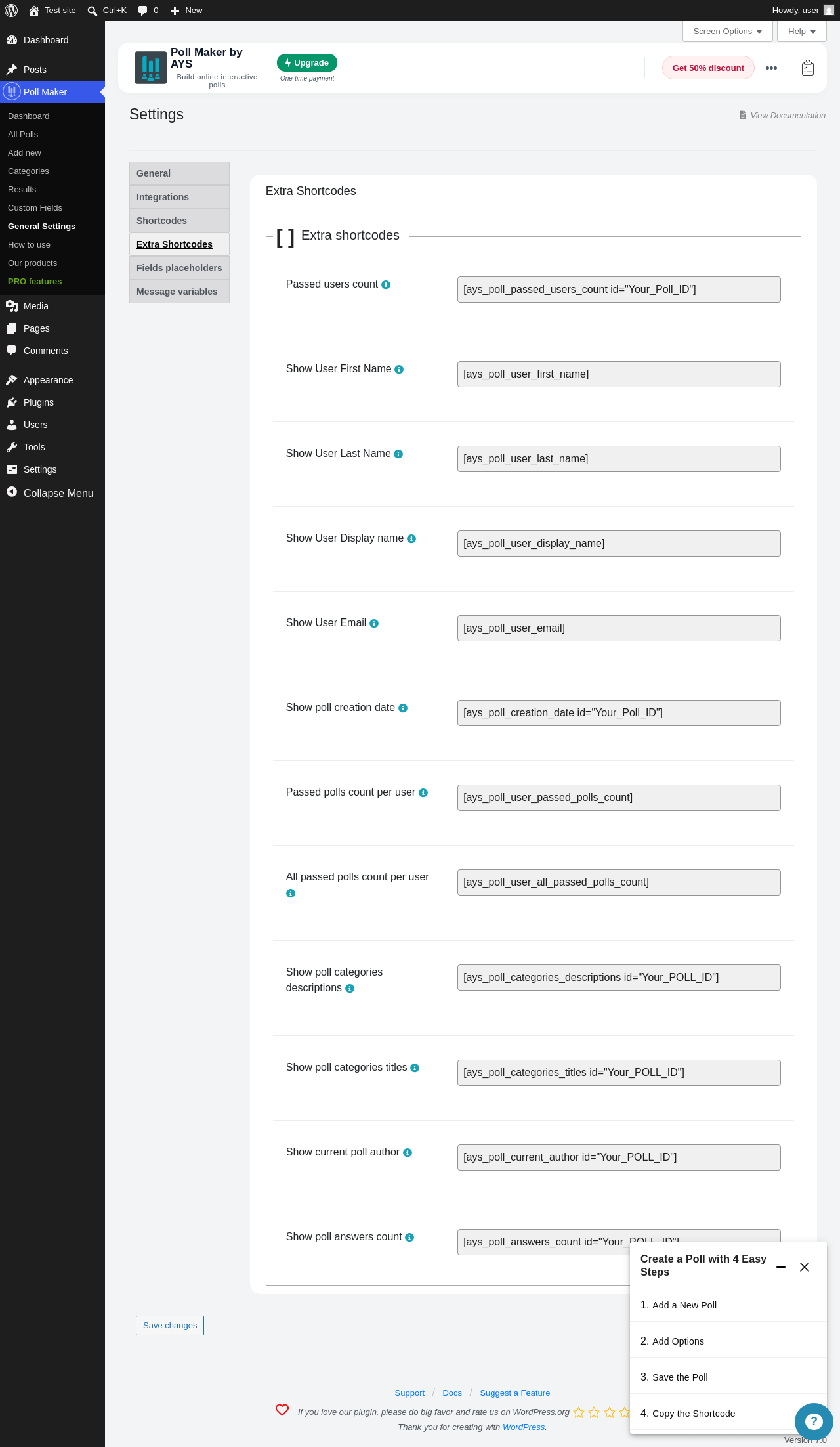Open How to use submenu item

click(x=29, y=244)
